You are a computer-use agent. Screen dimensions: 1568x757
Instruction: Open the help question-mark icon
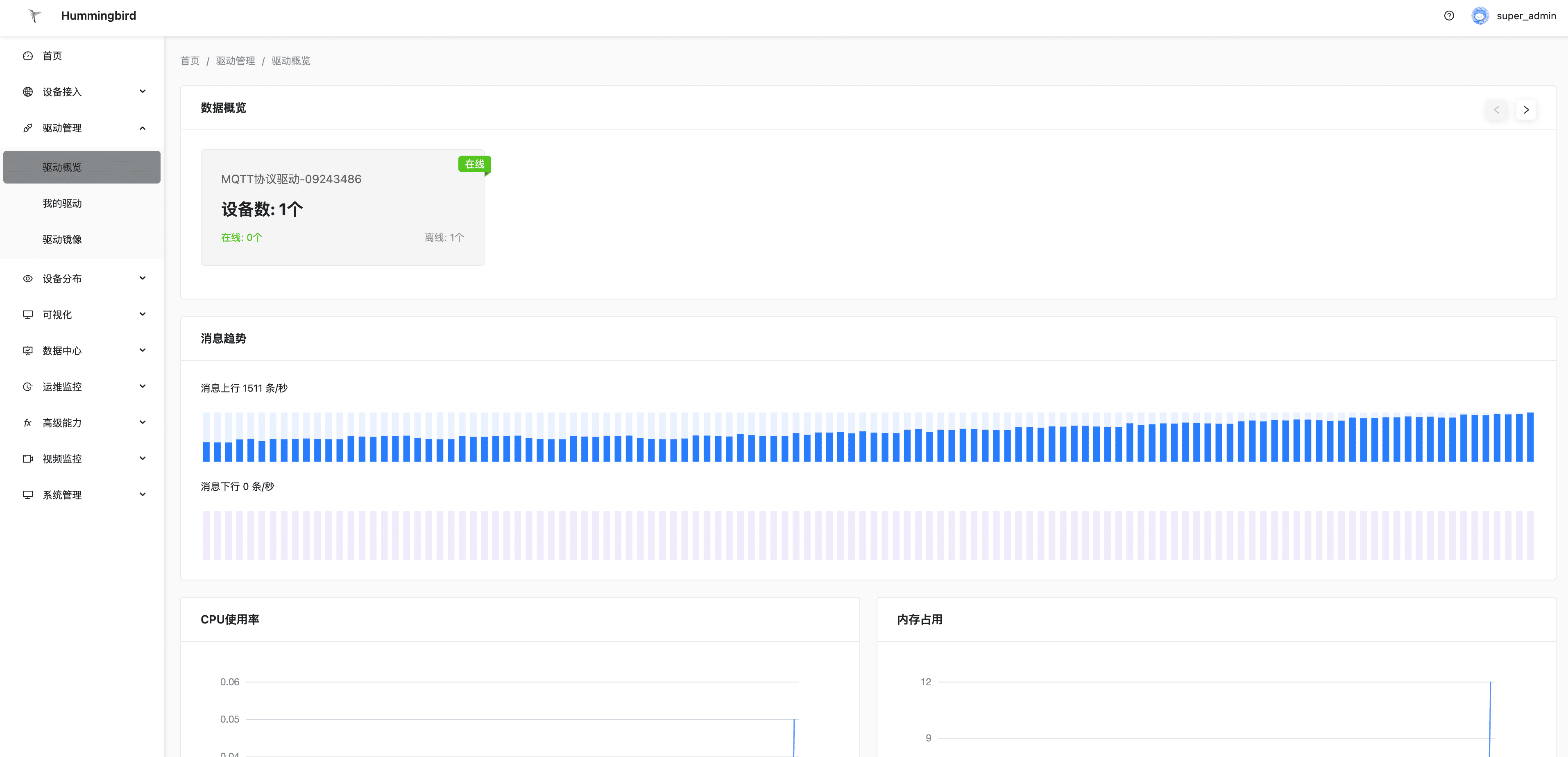coord(1449,16)
